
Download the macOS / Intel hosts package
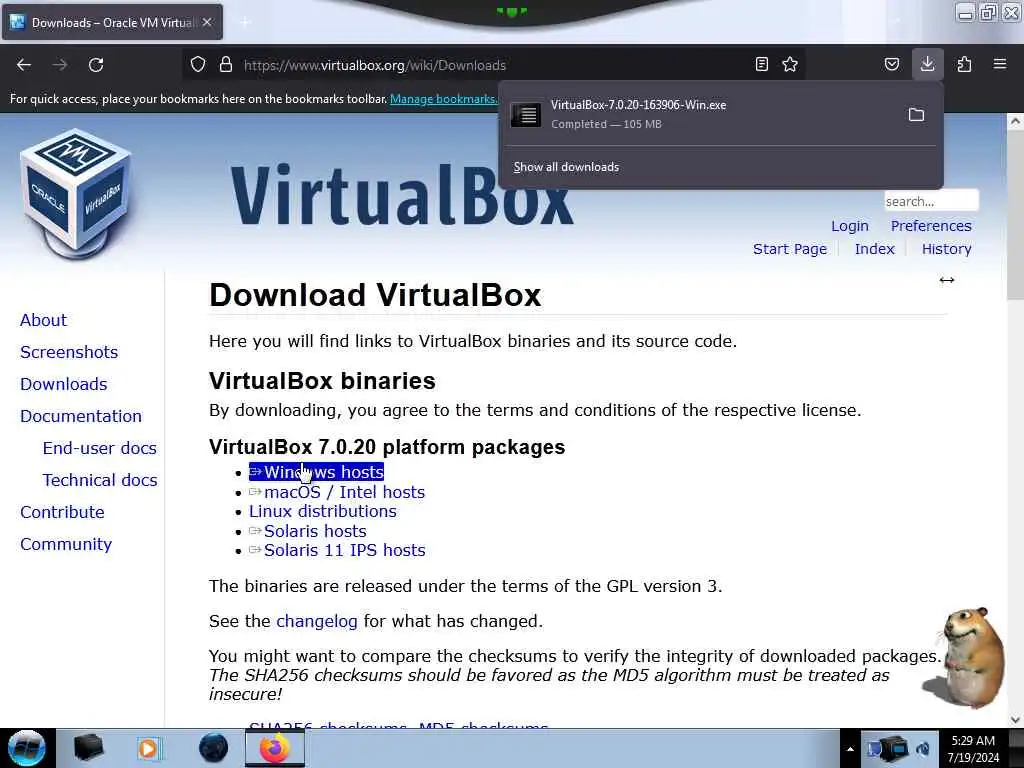click(337, 492)
